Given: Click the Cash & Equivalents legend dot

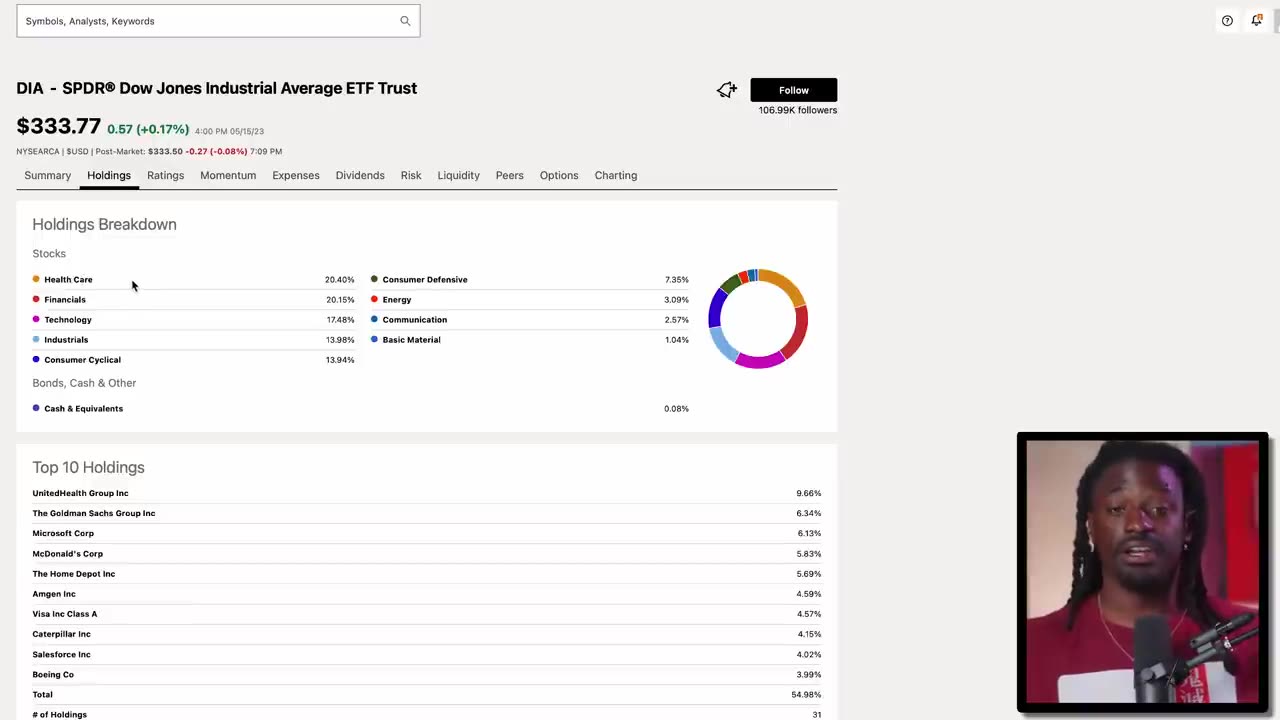Looking at the screenshot, I should 36,408.
